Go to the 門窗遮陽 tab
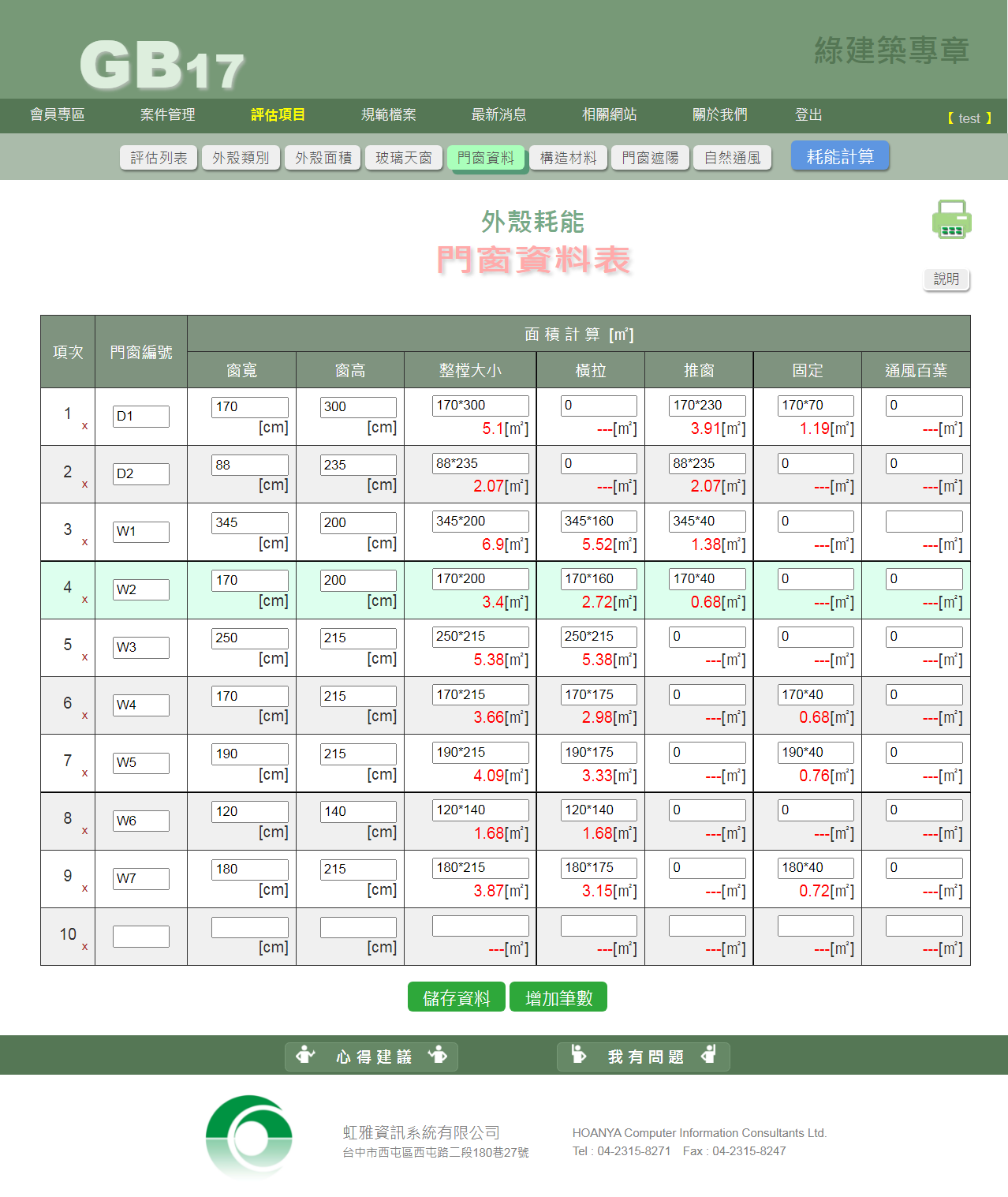The width and height of the screenshot is (1008, 1197). point(650,158)
